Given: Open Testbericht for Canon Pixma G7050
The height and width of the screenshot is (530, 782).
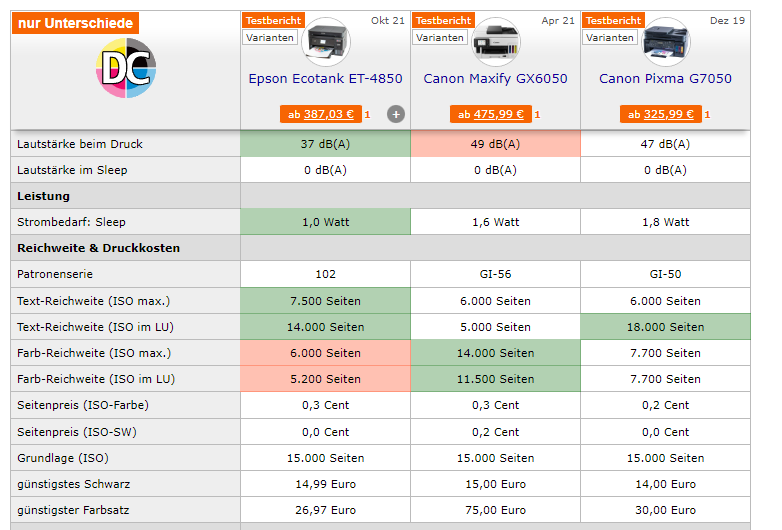Looking at the screenshot, I should point(613,20).
